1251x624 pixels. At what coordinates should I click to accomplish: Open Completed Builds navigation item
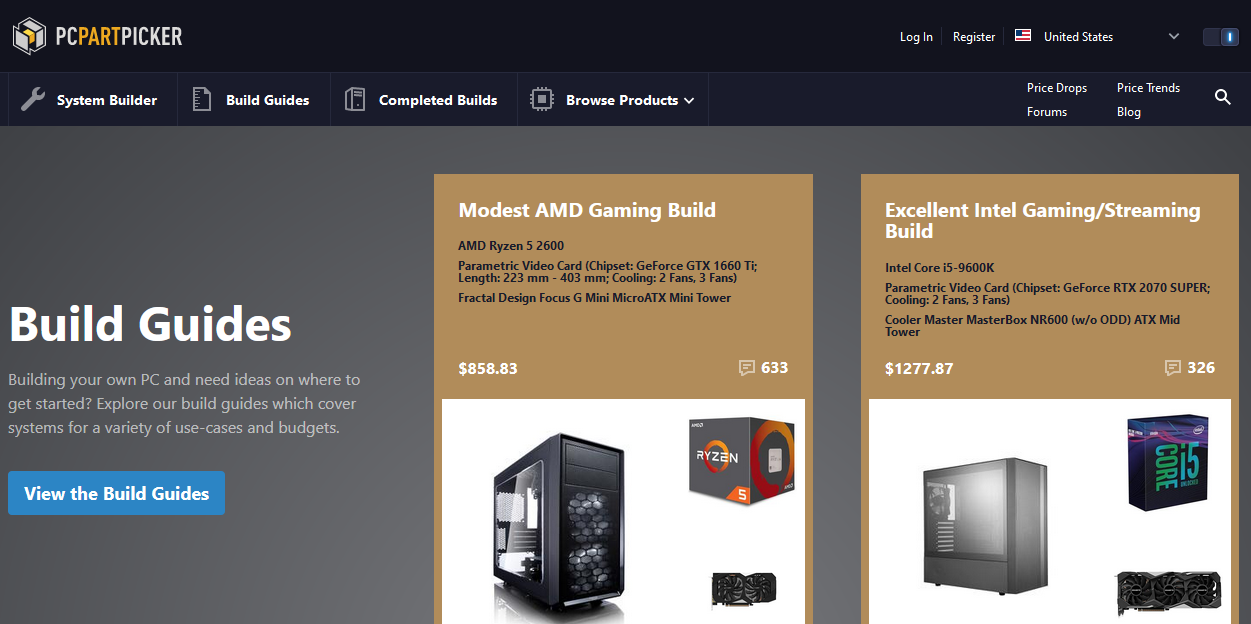(x=424, y=100)
